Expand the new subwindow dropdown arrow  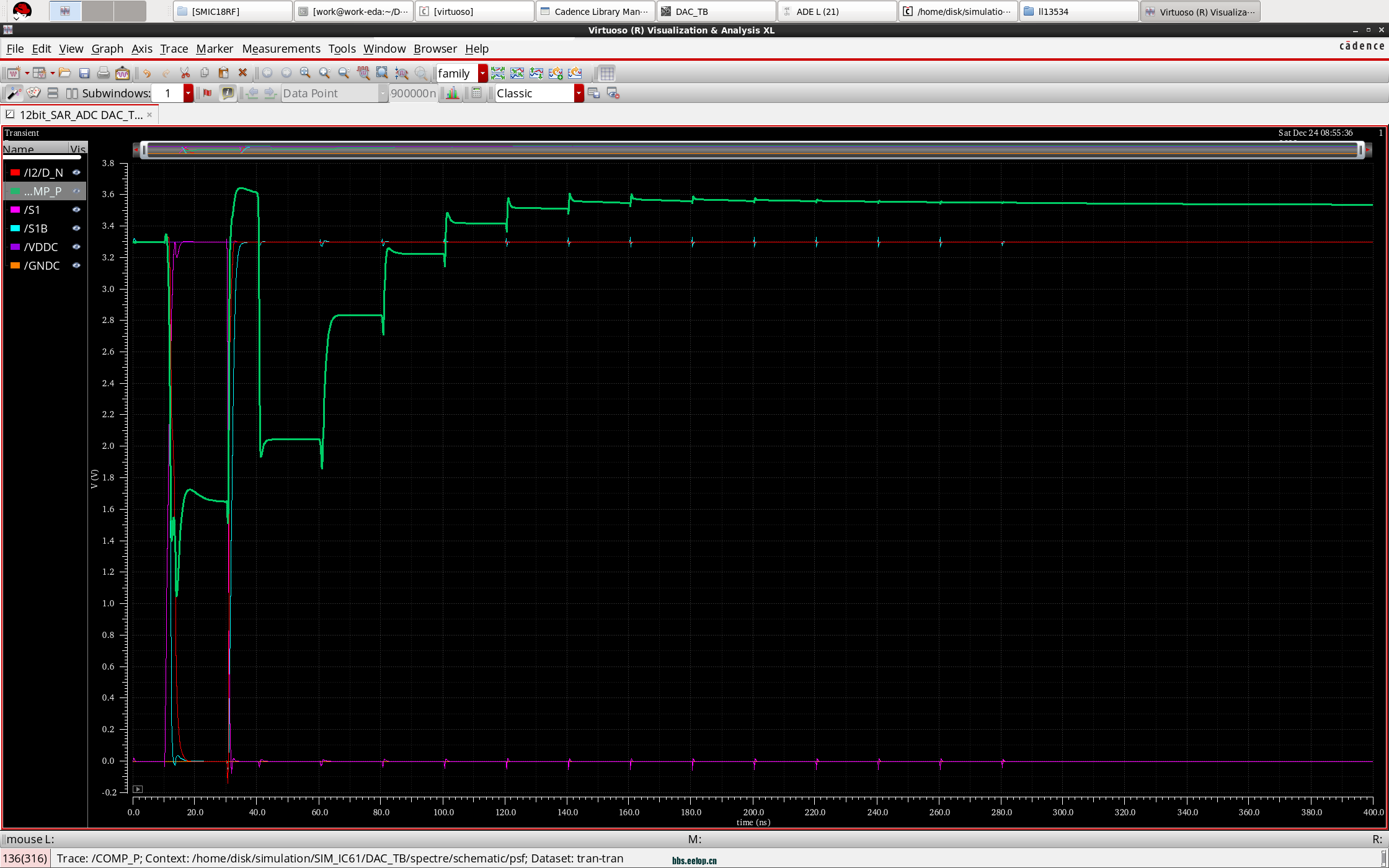(x=53, y=73)
